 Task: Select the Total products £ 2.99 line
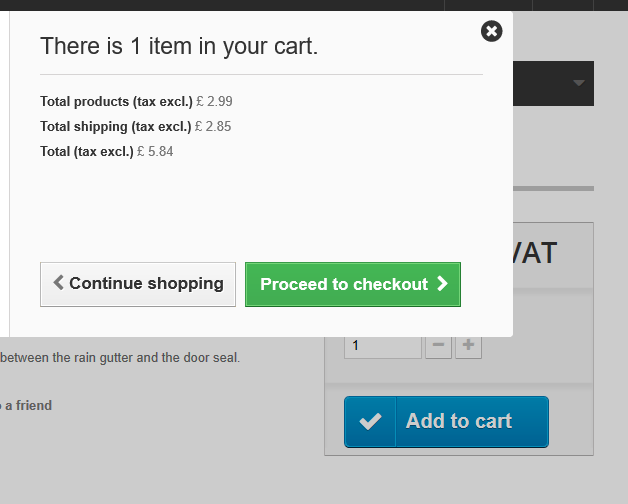tap(136, 101)
